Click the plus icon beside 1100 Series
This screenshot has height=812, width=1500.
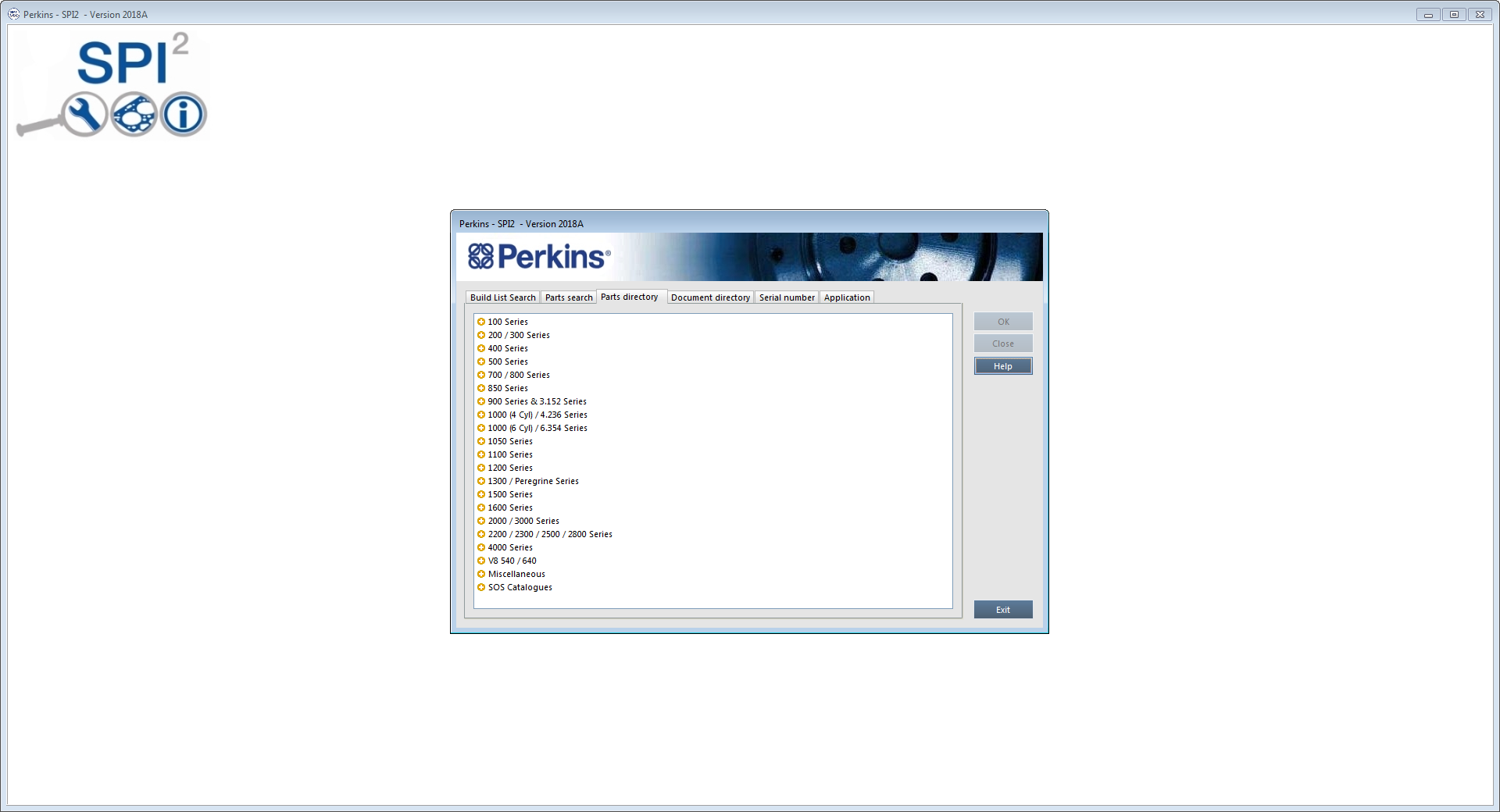click(x=481, y=454)
